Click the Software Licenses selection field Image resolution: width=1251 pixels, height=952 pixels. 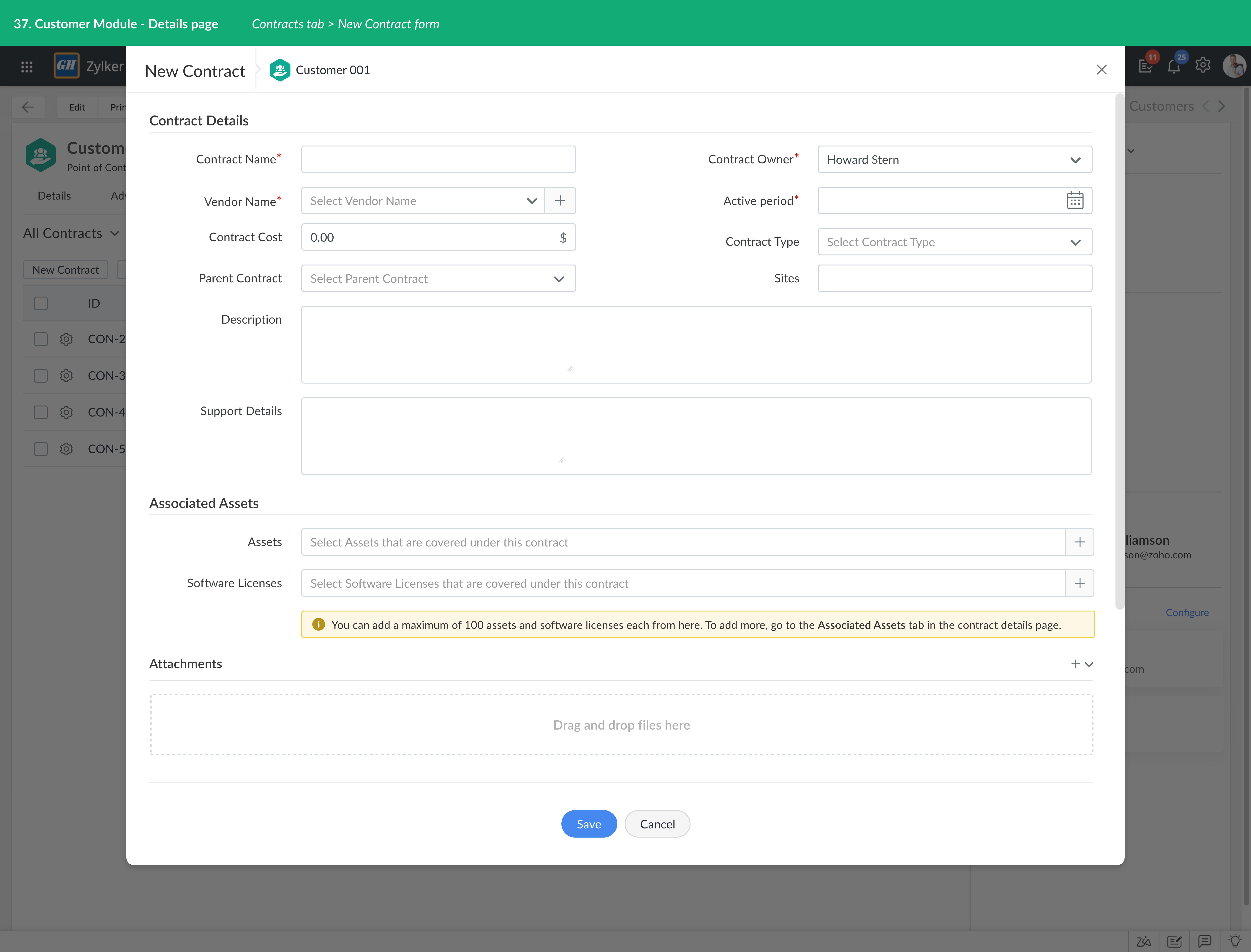click(x=683, y=583)
